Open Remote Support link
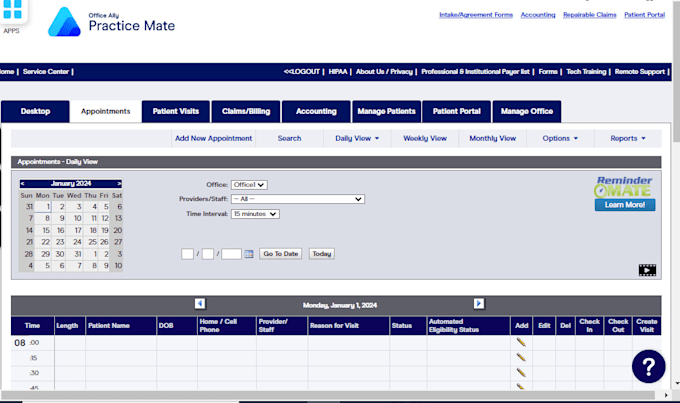The height and width of the screenshot is (403, 680). click(x=640, y=72)
